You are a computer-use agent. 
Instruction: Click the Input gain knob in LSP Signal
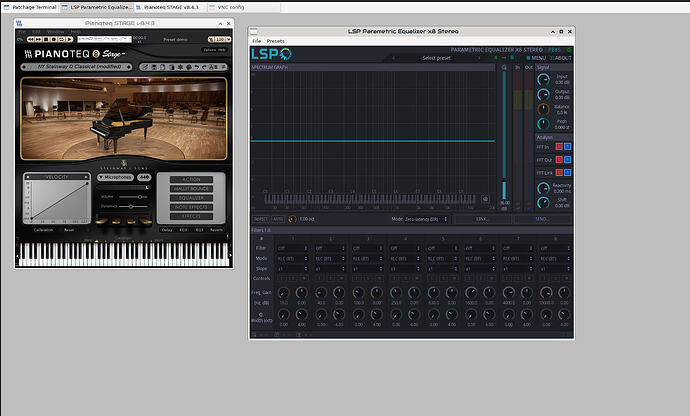(x=543, y=79)
